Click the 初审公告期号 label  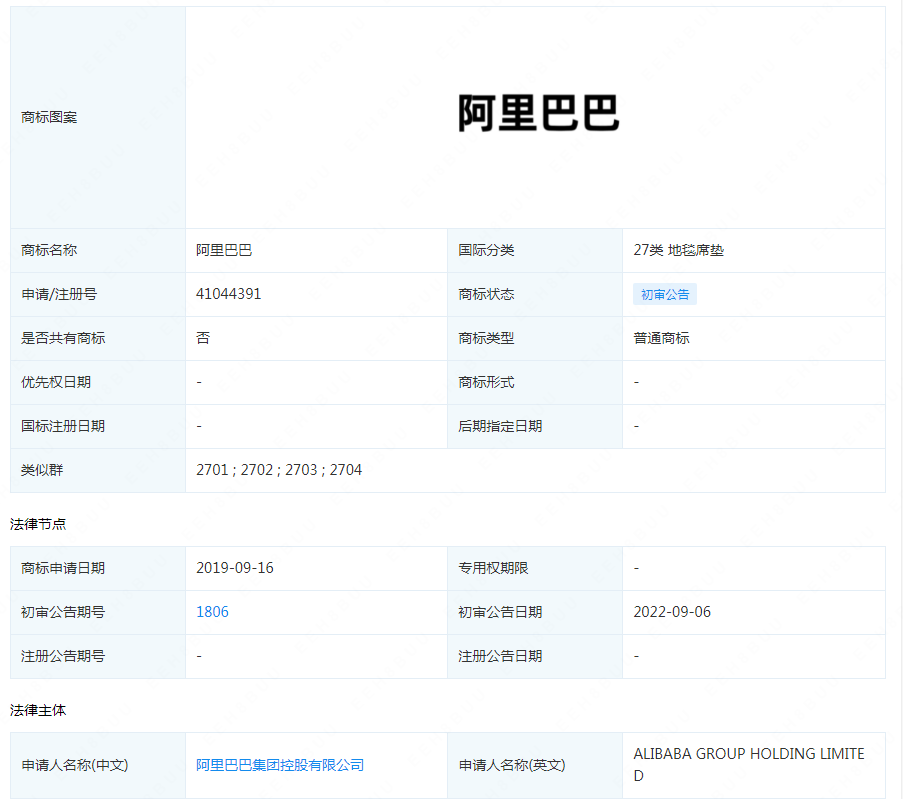(63, 612)
